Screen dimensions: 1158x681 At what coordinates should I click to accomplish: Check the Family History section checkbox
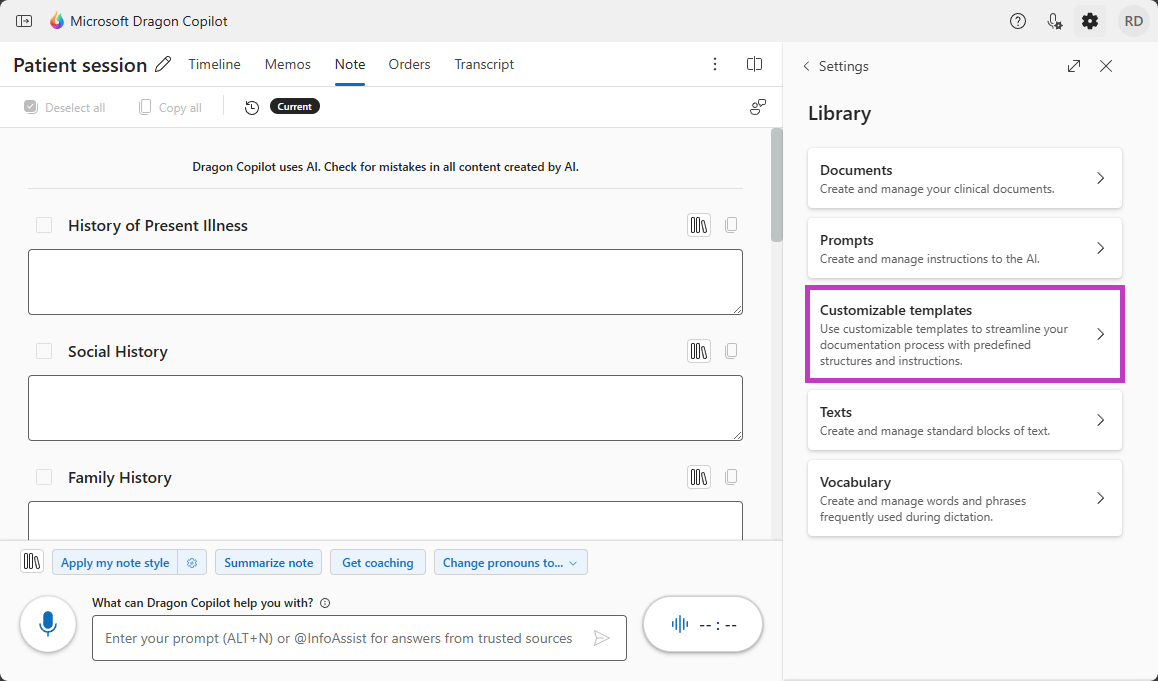(x=44, y=477)
